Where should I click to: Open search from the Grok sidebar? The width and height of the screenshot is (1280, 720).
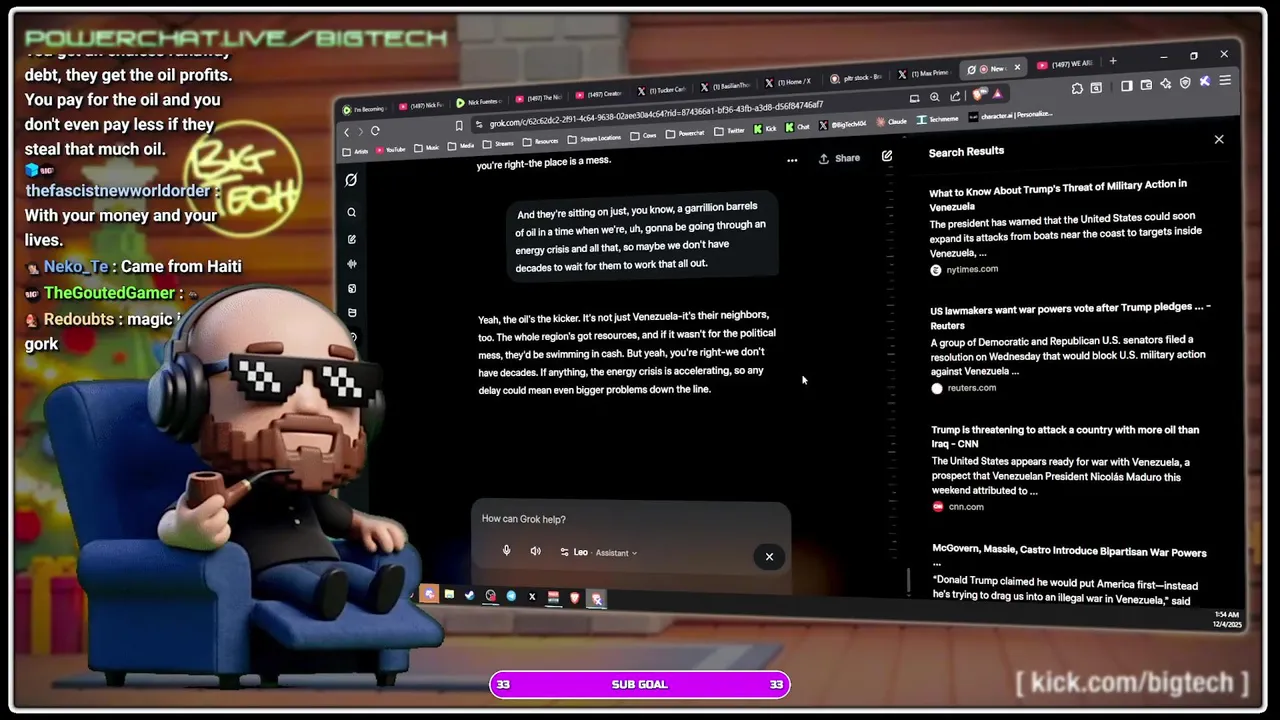coord(351,212)
